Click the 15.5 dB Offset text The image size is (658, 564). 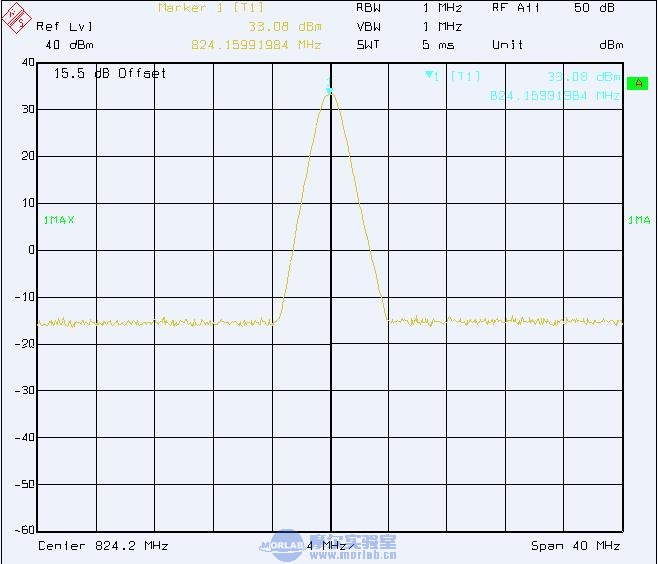(110, 73)
